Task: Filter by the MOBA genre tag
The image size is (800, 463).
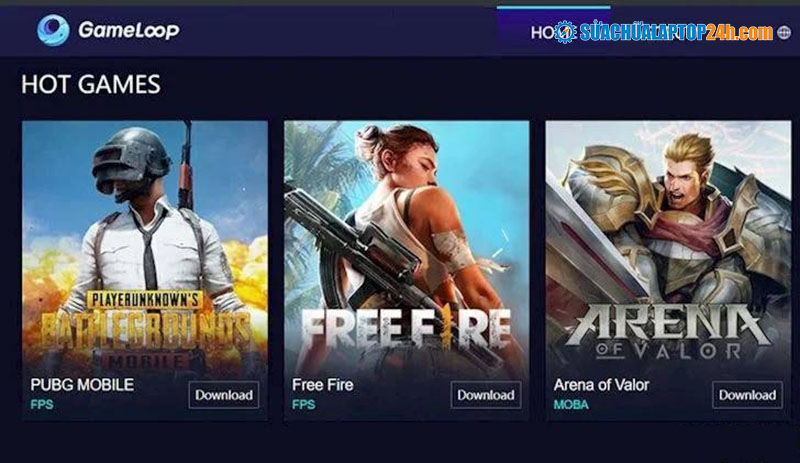Action: [x=571, y=405]
